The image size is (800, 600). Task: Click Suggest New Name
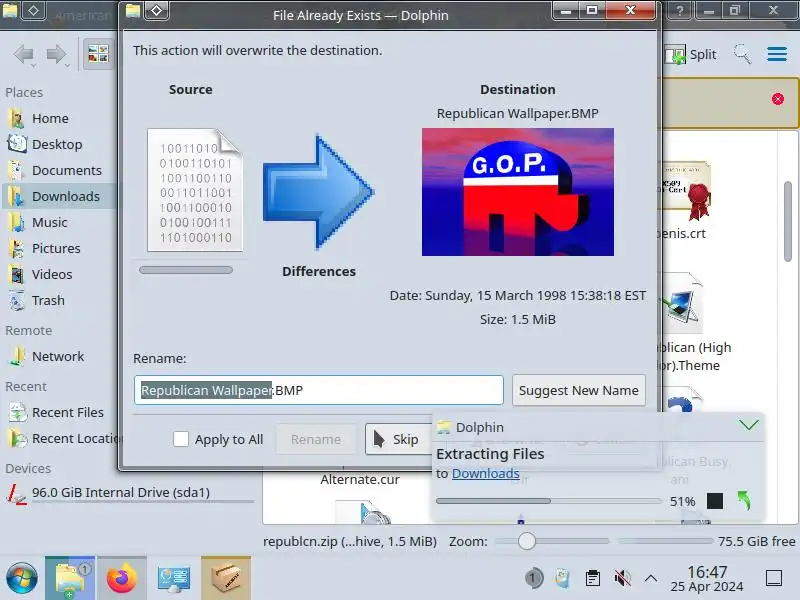coord(579,390)
